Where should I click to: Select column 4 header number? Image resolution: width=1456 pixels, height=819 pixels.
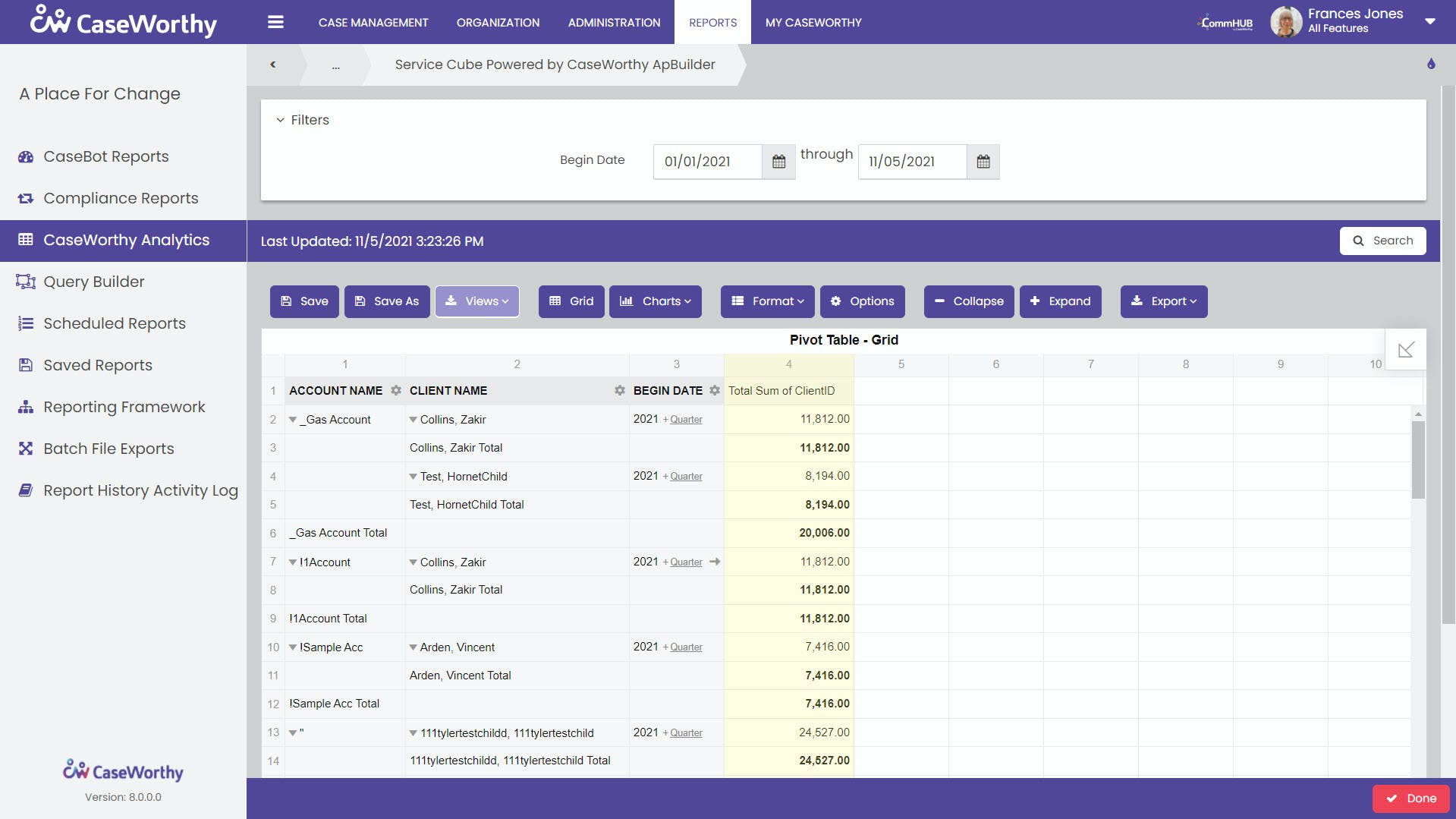[x=789, y=364]
